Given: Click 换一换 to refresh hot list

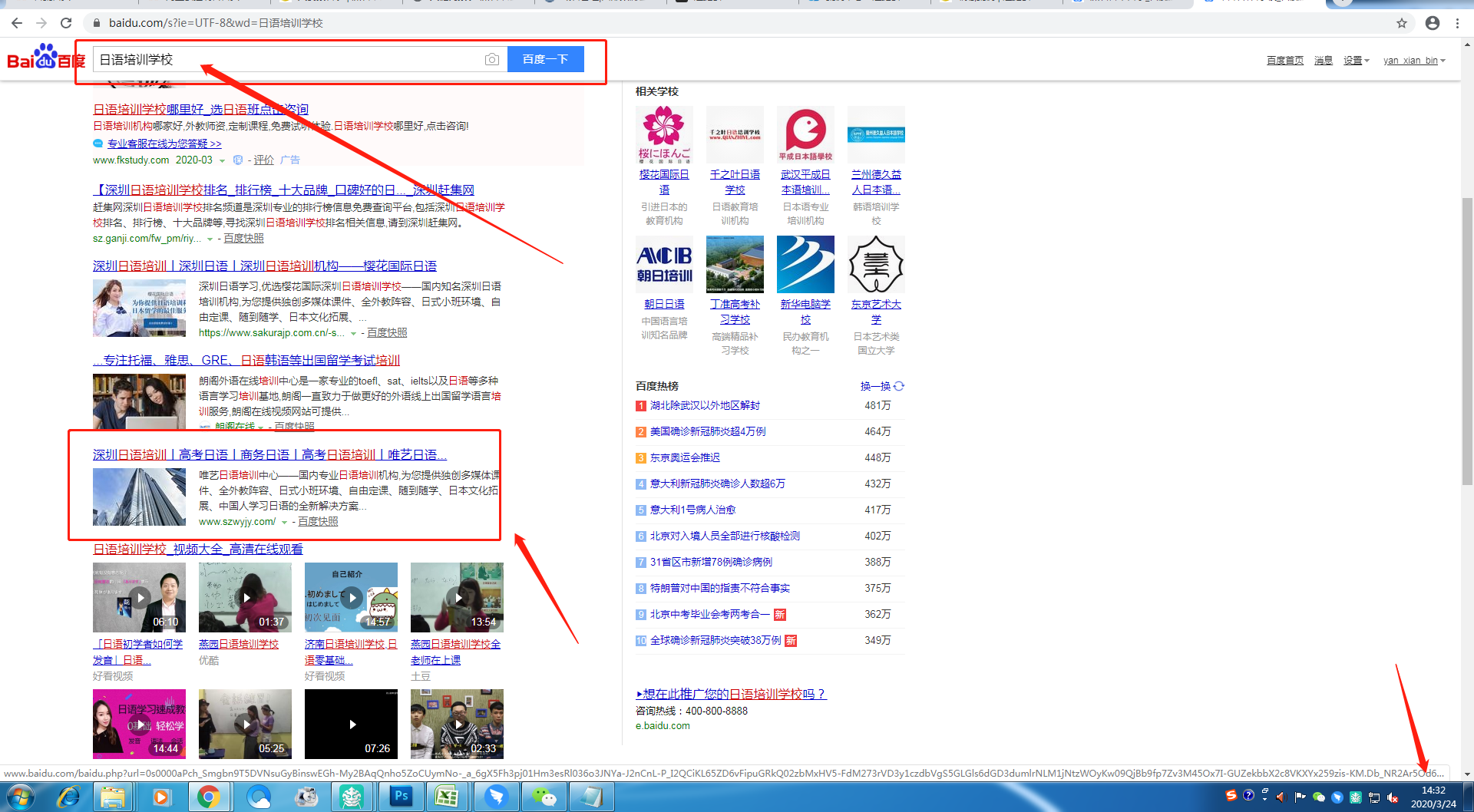Looking at the screenshot, I should tap(875, 386).
